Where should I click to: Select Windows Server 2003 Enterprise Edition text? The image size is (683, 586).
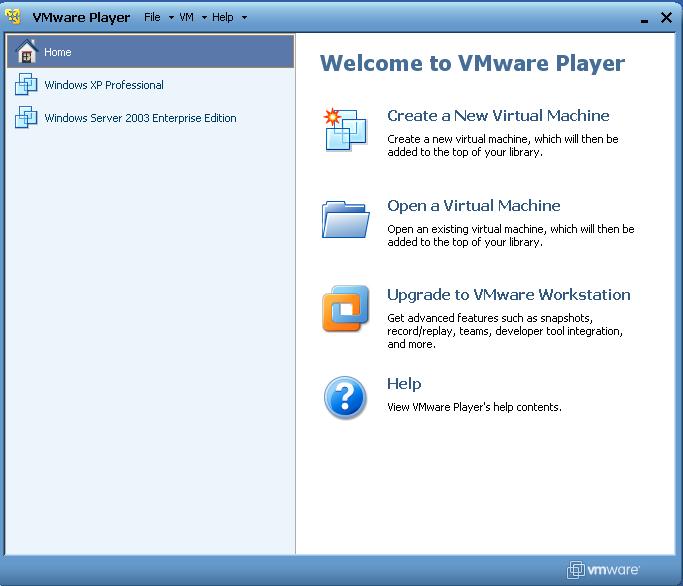[x=140, y=118]
